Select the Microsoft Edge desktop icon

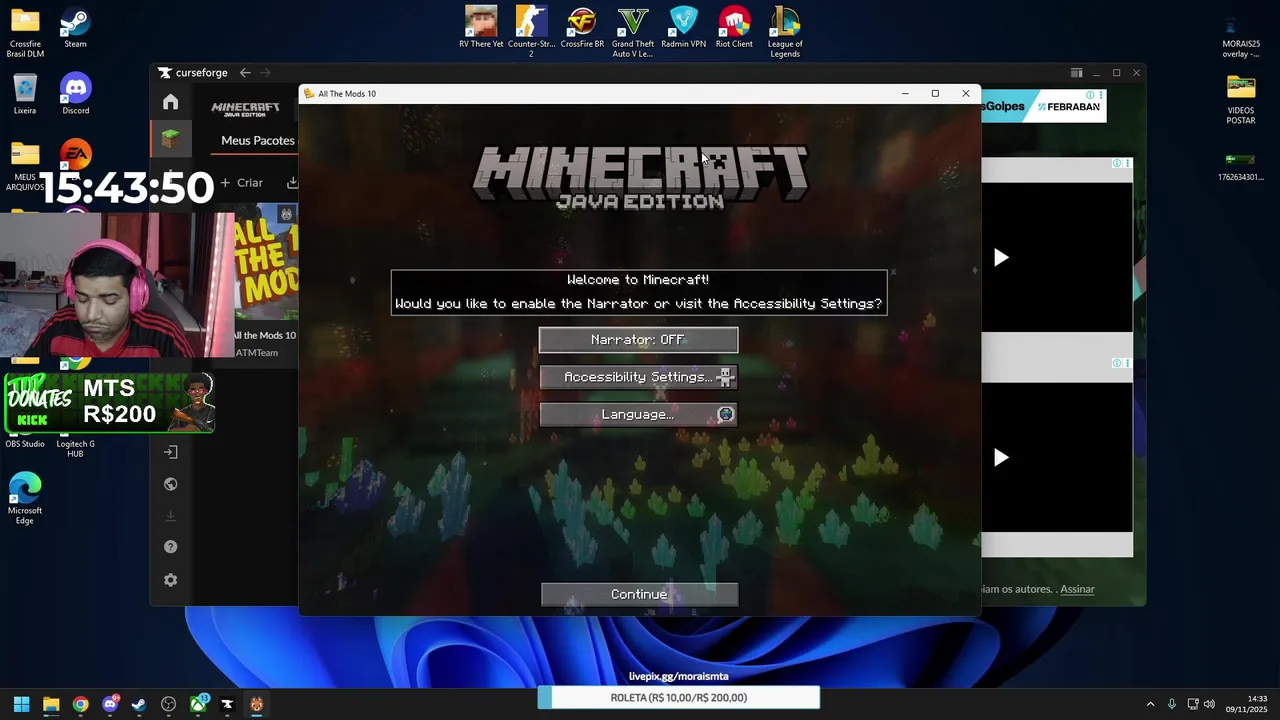click(25, 498)
